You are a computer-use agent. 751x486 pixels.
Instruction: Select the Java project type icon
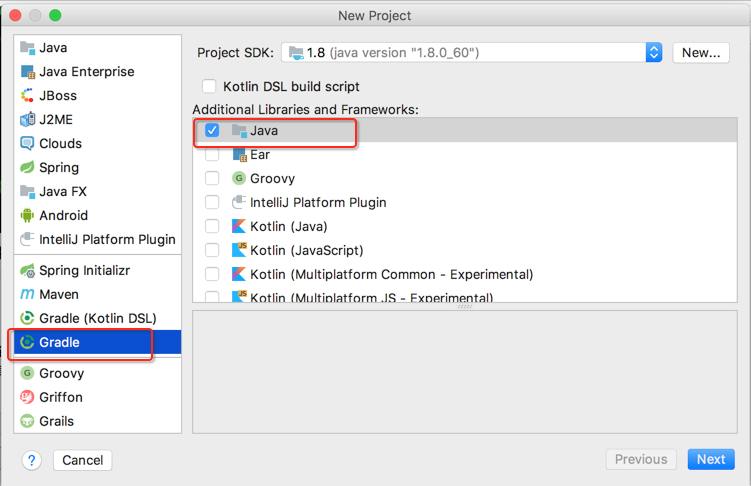(27, 48)
